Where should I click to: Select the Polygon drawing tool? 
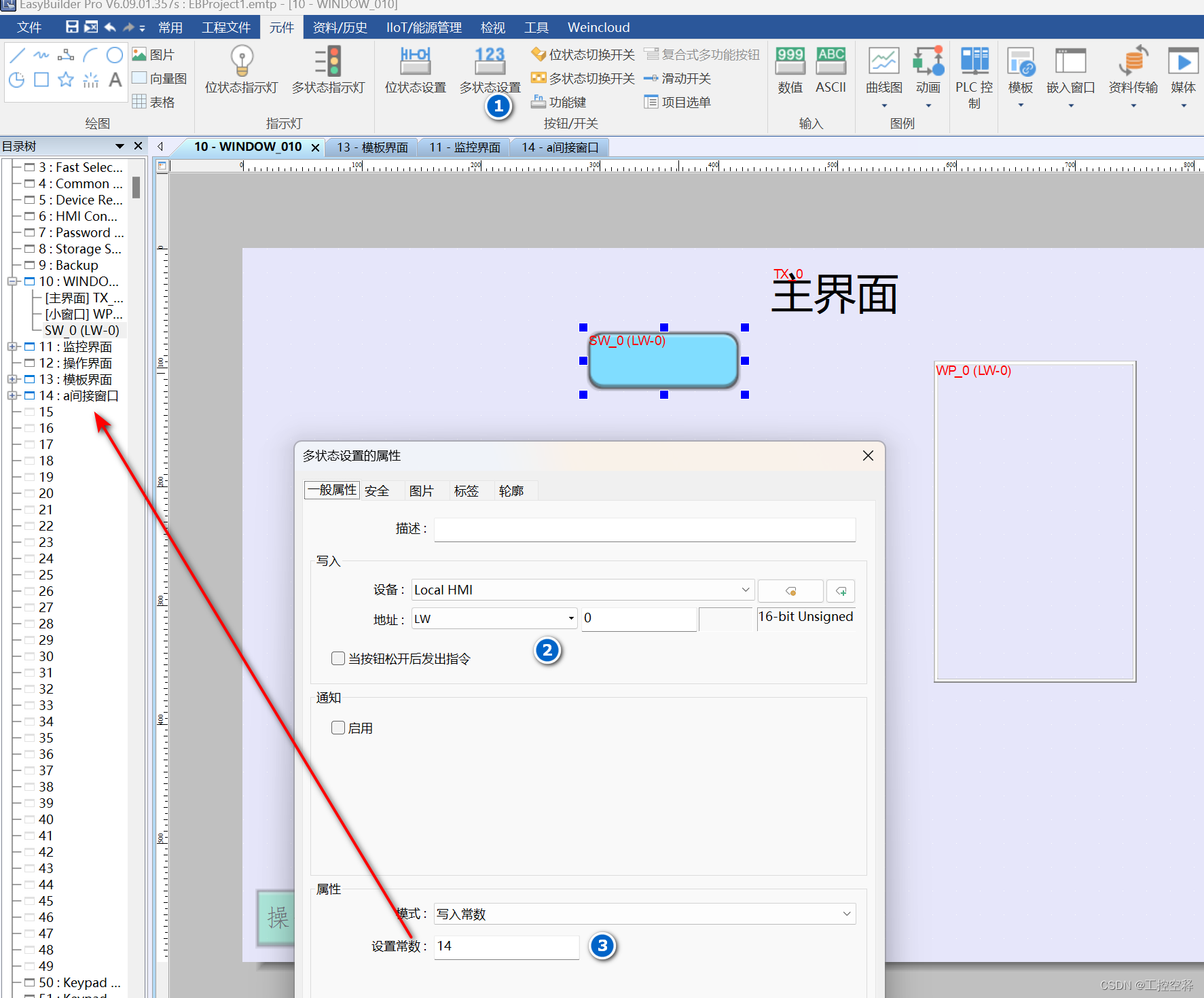[x=66, y=55]
